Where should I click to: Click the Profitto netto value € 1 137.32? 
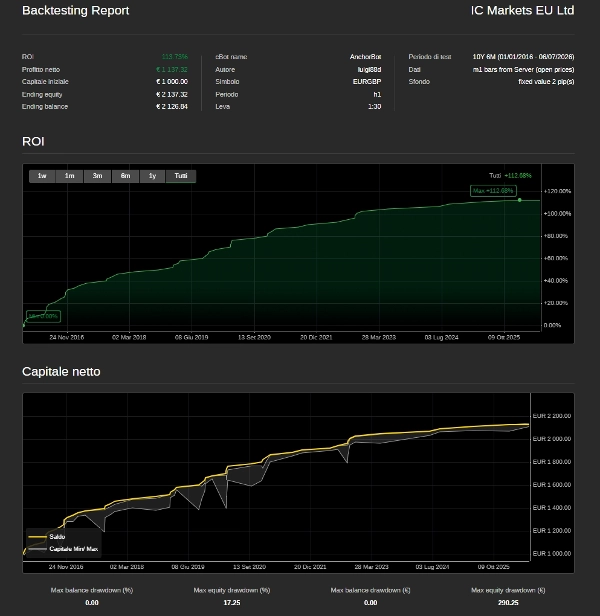pos(172,70)
